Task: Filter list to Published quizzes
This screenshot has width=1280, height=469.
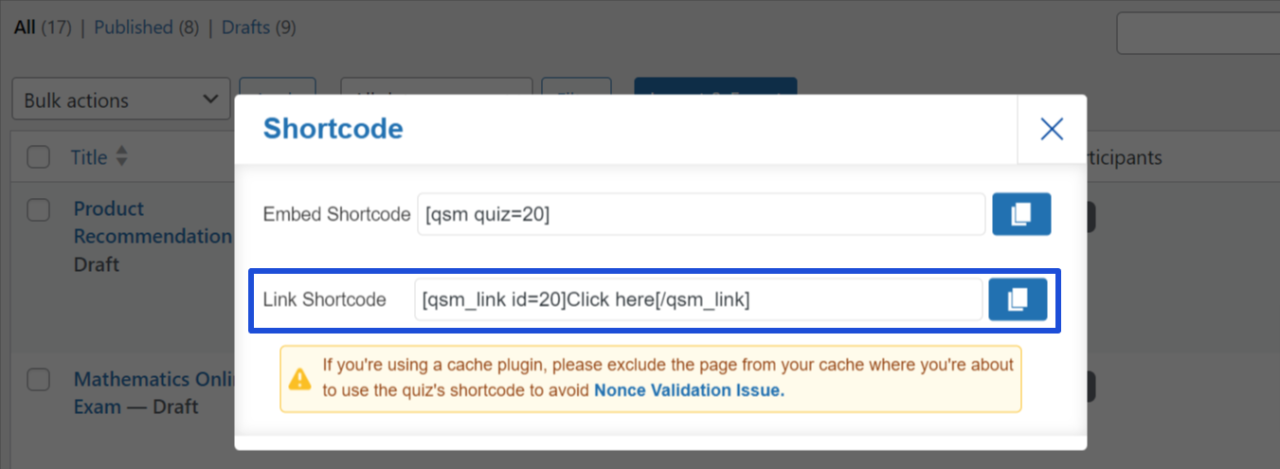Action: (133, 27)
